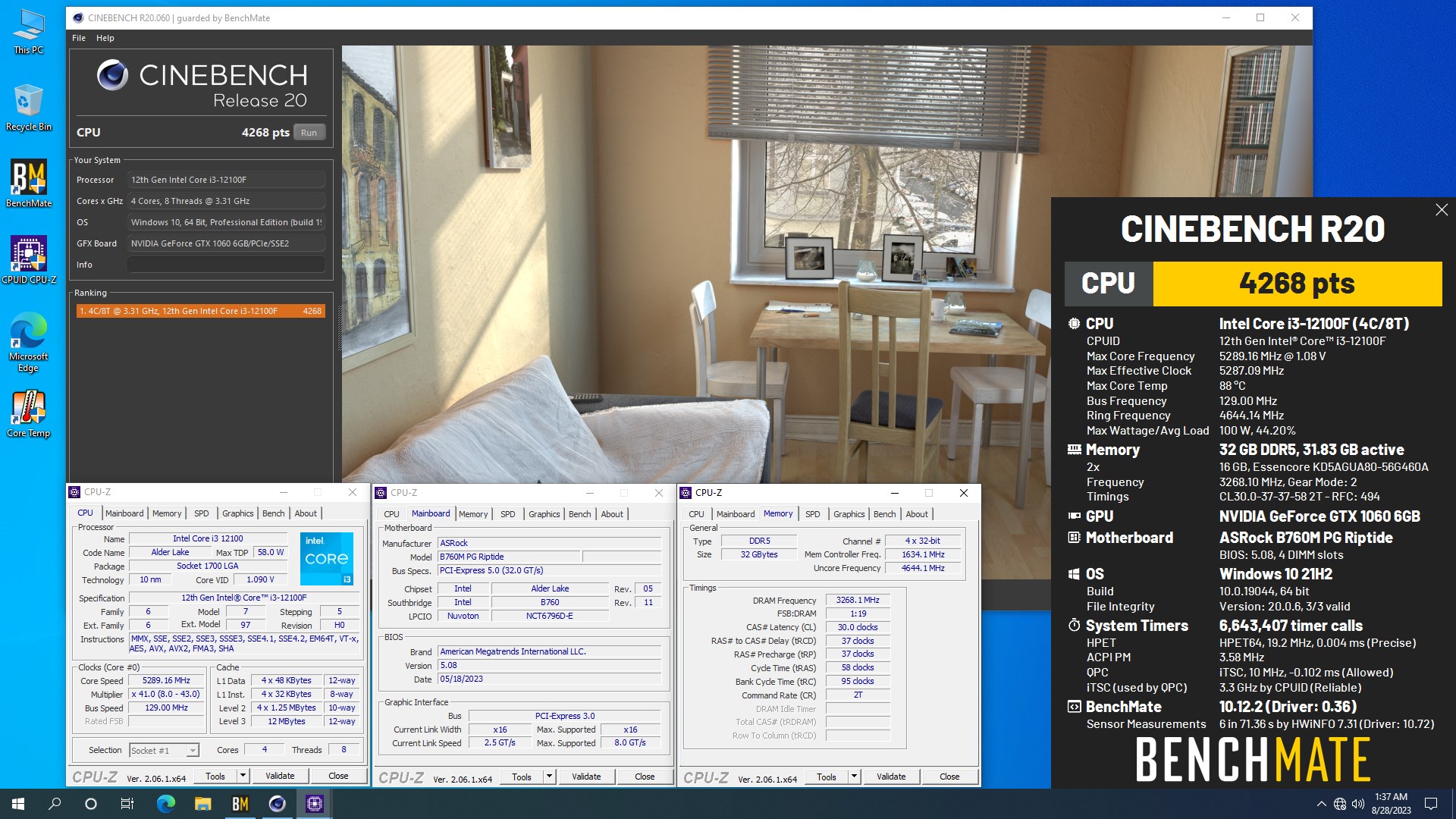Click the Windows Start button
This screenshot has width=1456, height=819.
point(18,804)
